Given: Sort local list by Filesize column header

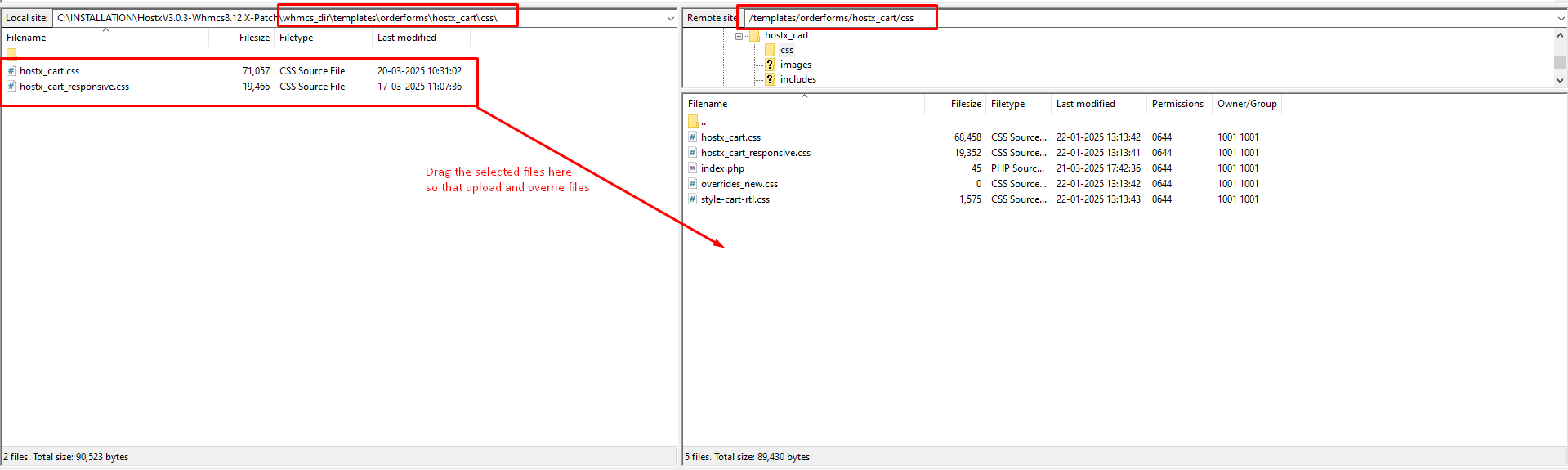Looking at the screenshot, I should pyautogui.click(x=253, y=38).
